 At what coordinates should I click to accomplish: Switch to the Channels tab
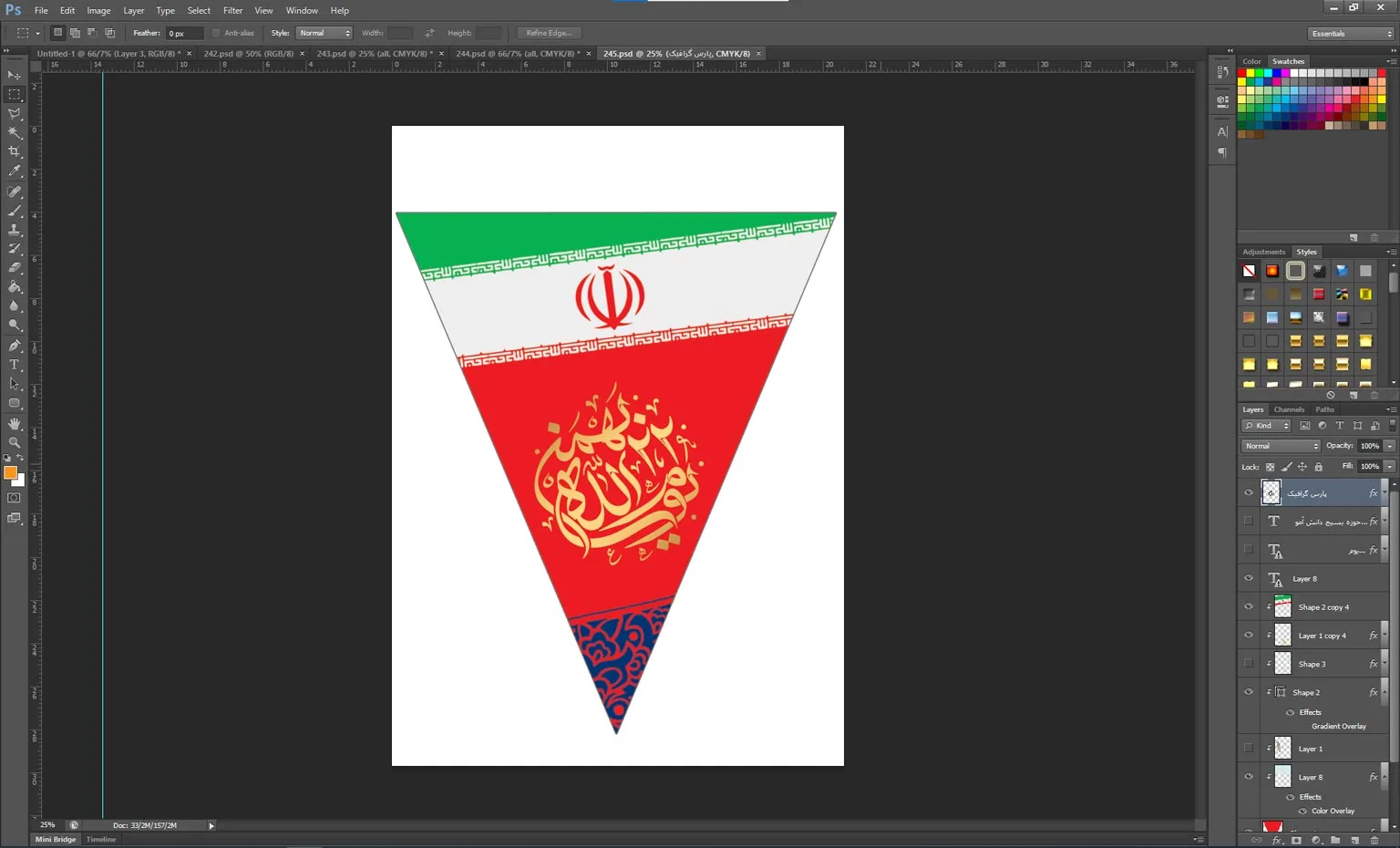click(1289, 409)
